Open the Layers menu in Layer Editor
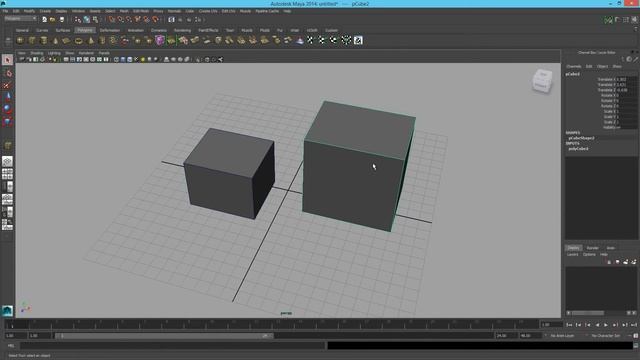This screenshot has height=360, width=640. pyautogui.click(x=572, y=254)
